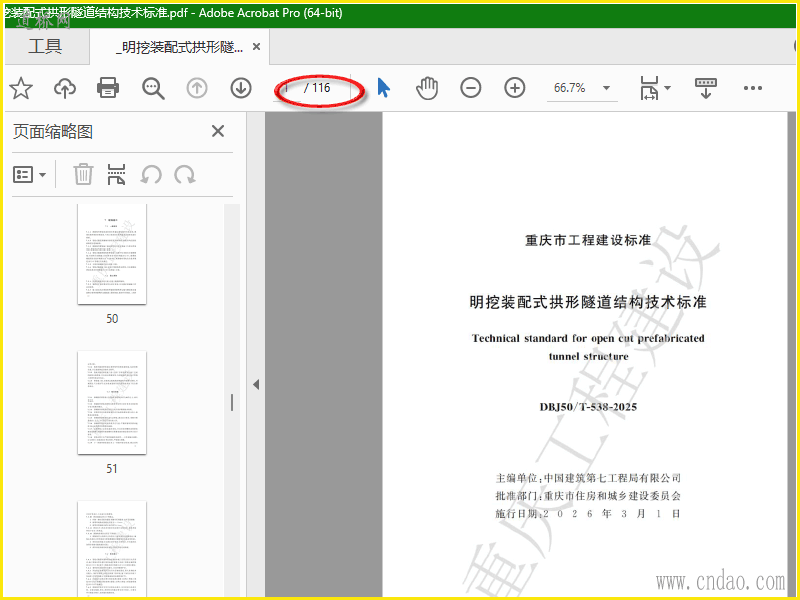Click the 页面缩略图 panel title
Screen dimensions: 800x600
(x=53, y=132)
